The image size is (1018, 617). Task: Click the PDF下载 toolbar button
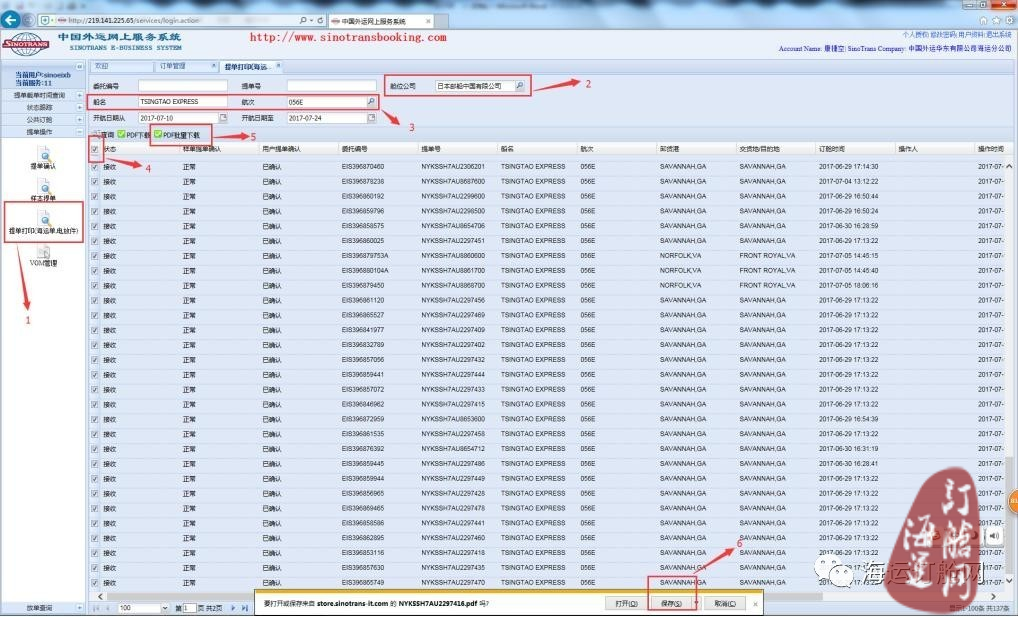pos(134,135)
